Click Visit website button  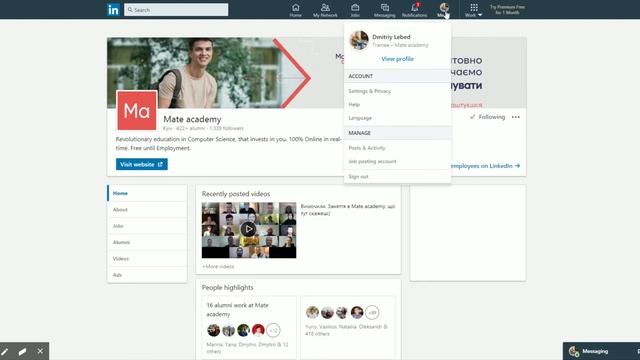(x=142, y=164)
